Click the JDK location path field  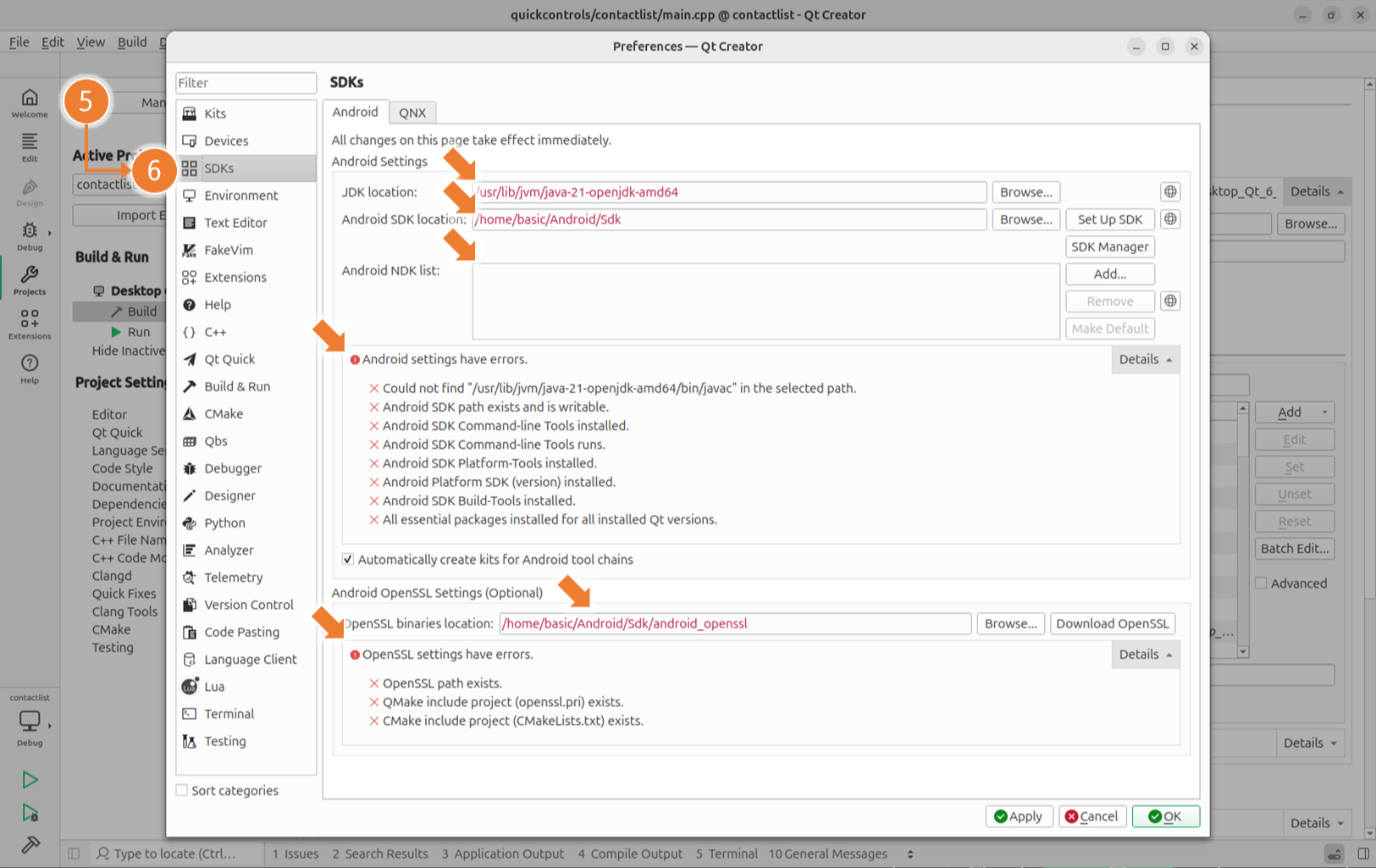pos(729,192)
